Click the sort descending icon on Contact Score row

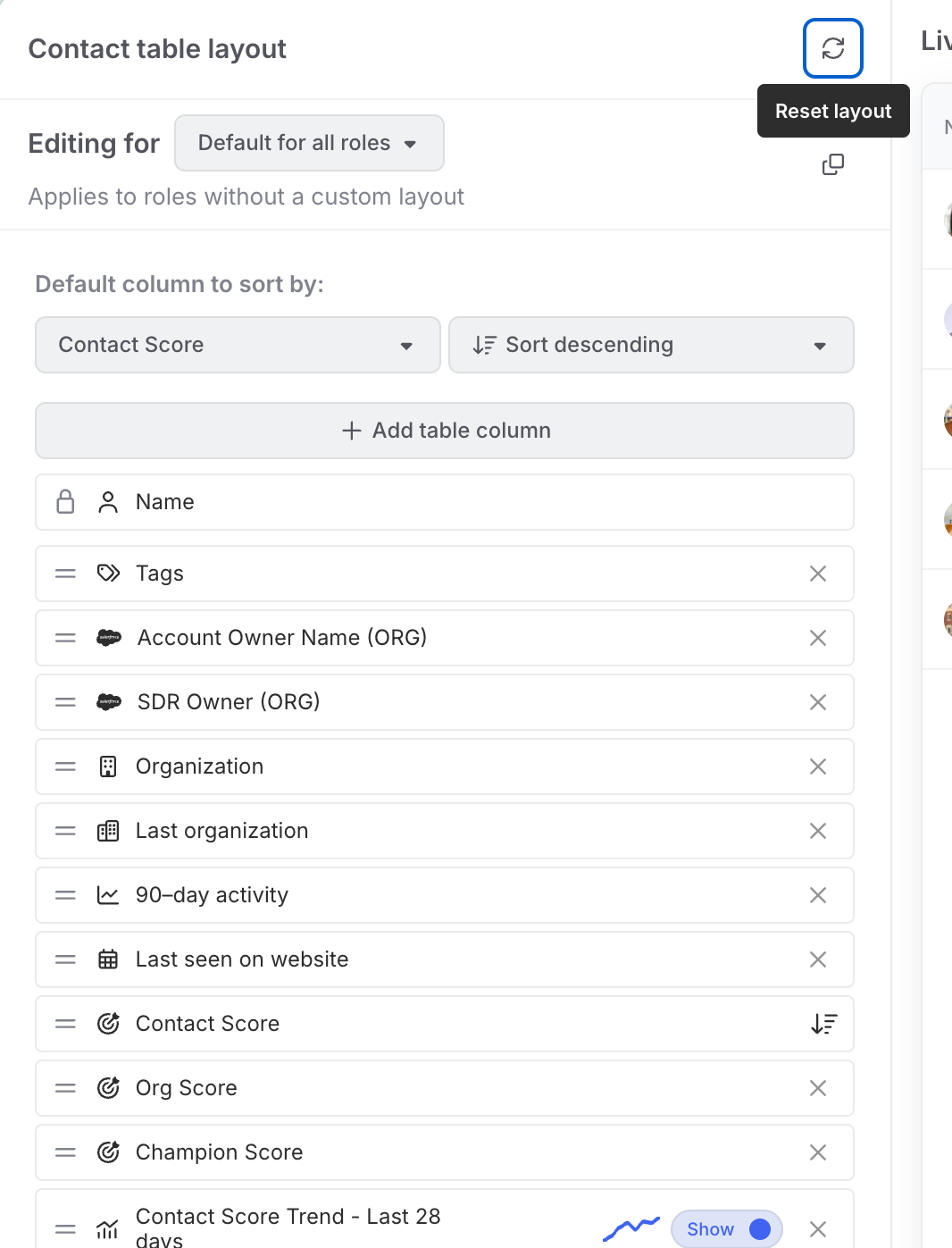point(823,1024)
